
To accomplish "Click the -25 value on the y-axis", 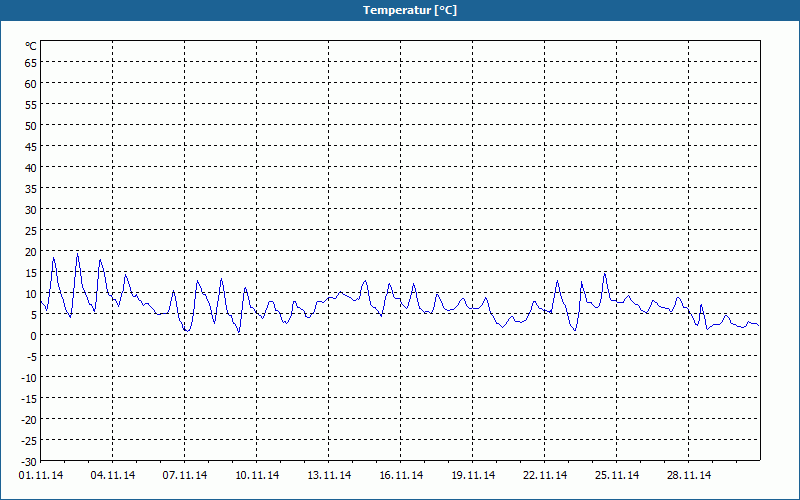I will pyautogui.click(x=29, y=441).
